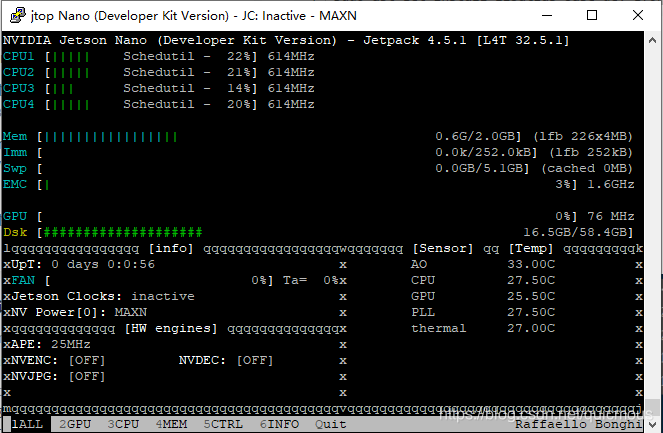663x433 pixels.
Task: Minimize the jtop window
Action: 547,15
